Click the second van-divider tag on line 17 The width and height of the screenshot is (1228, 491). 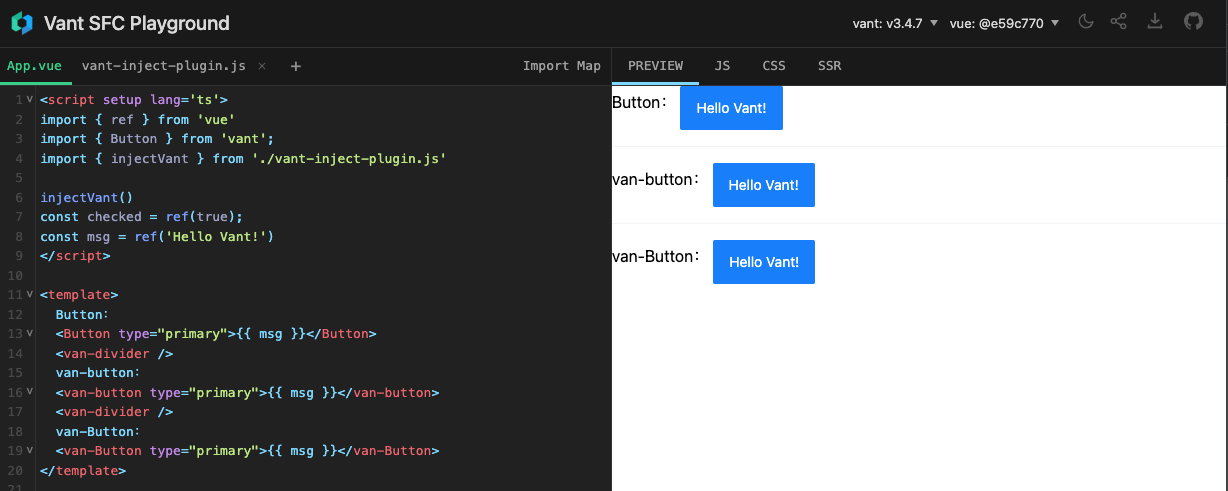pyautogui.click(x=115, y=412)
